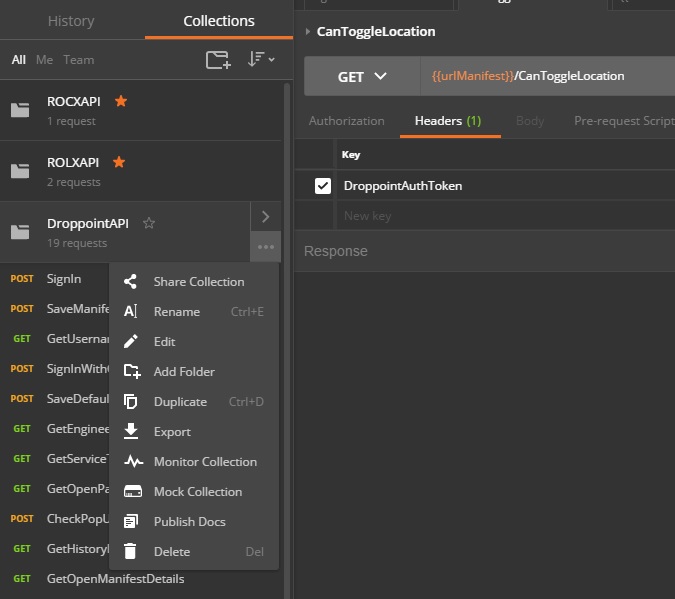The height and width of the screenshot is (599, 675).
Task: Open the Body tab
Action: (530, 121)
